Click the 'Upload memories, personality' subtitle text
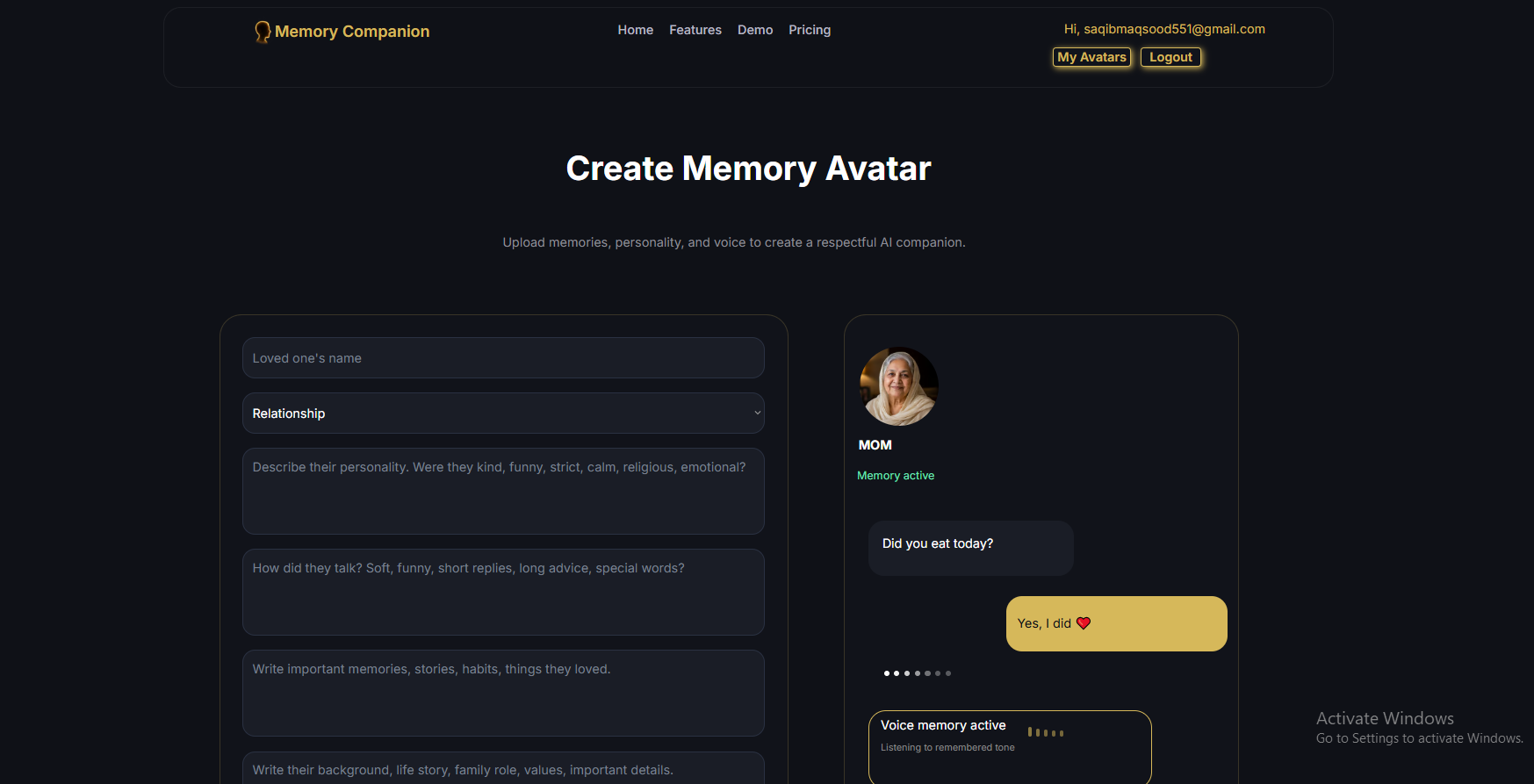 click(x=734, y=242)
